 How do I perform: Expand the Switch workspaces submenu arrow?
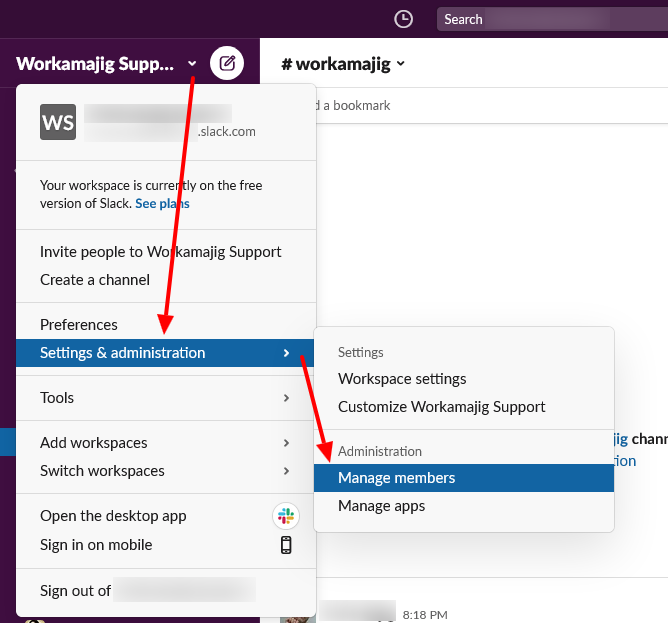click(286, 471)
